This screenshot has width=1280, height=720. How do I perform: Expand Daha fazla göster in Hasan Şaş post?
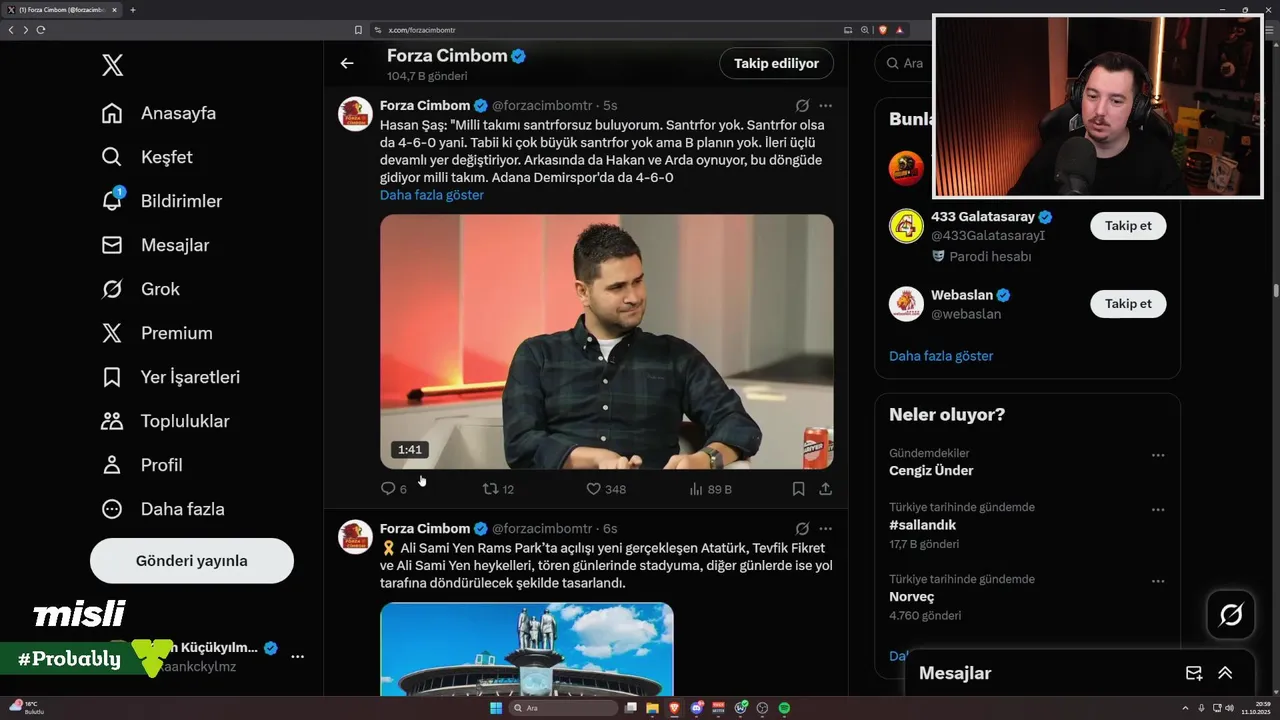(x=431, y=195)
